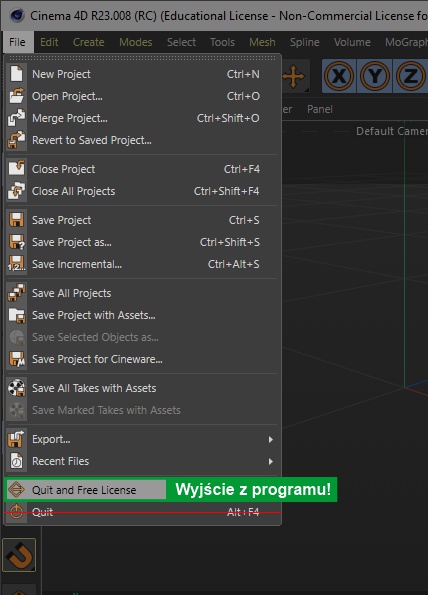The width and height of the screenshot is (428, 595).
Task: Open the Panel menu in the viewport
Action: [319, 109]
